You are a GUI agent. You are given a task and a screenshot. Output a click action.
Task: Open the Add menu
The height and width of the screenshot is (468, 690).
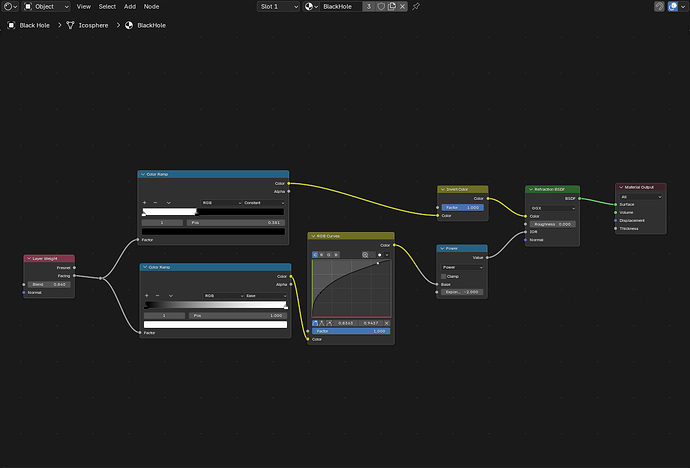click(130, 7)
